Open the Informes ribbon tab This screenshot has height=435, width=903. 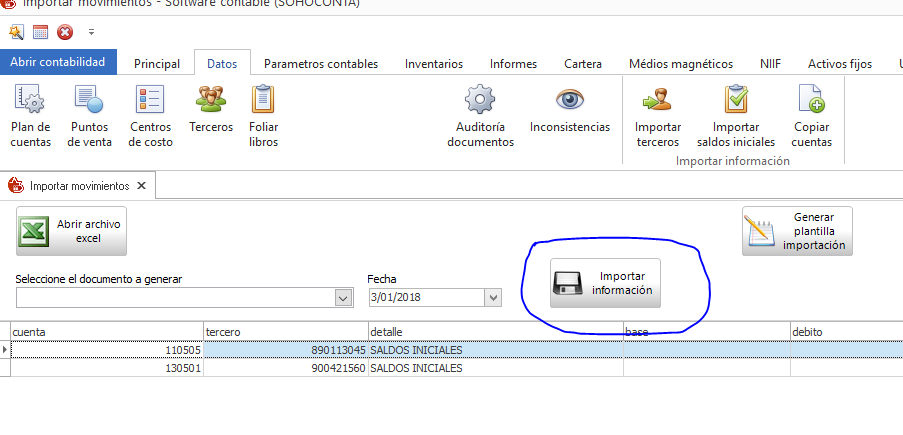point(513,64)
